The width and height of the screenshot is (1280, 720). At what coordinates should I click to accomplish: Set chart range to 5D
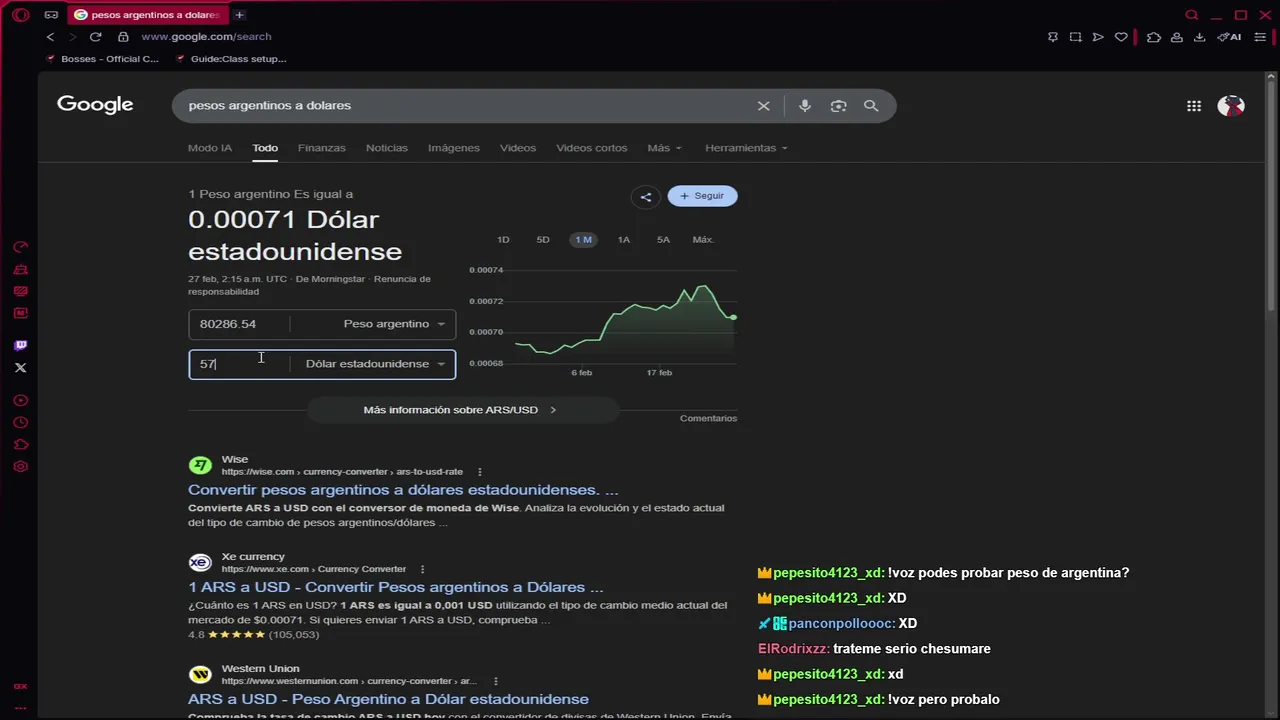pyautogui.click(x=543, y=240)
